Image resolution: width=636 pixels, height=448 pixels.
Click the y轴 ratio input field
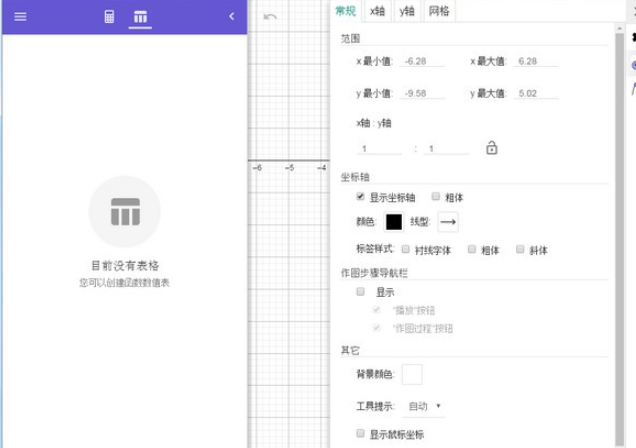point(446,149)
